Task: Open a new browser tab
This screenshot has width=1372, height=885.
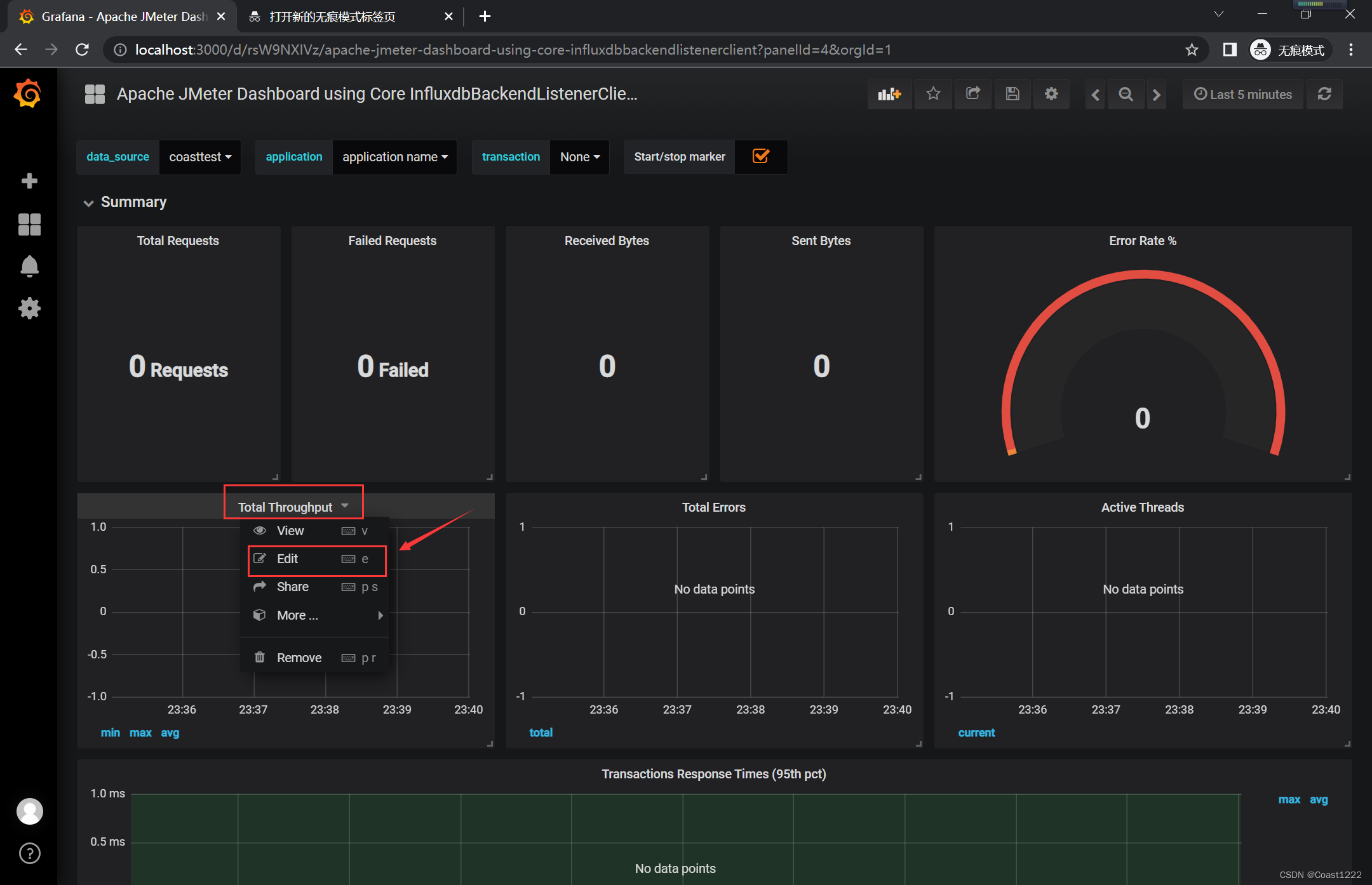Action: tap(485, 17)
